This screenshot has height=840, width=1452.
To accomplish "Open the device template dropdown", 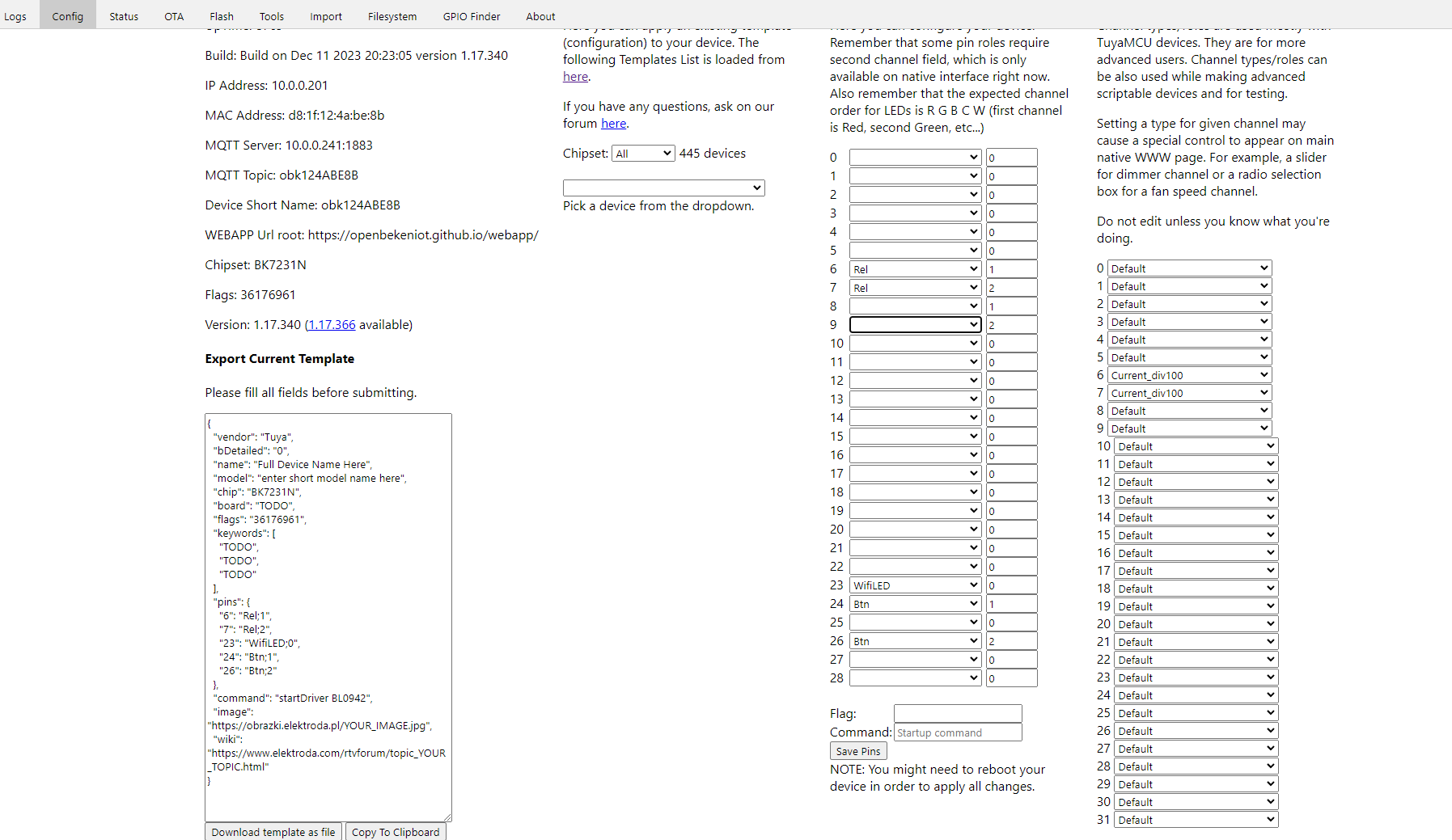I will pos(664,188).
